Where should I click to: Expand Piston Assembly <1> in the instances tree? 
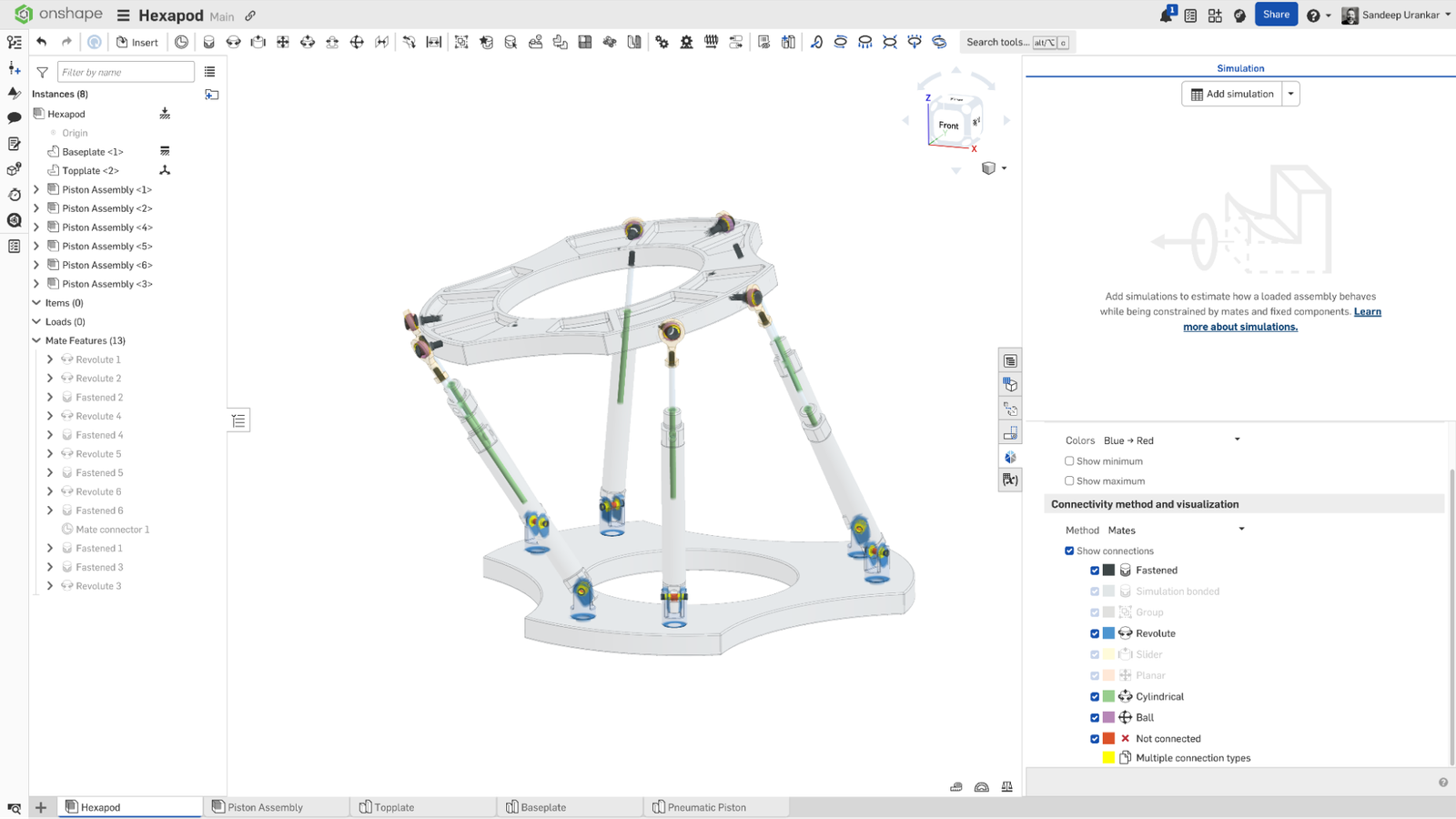[36, 189]
